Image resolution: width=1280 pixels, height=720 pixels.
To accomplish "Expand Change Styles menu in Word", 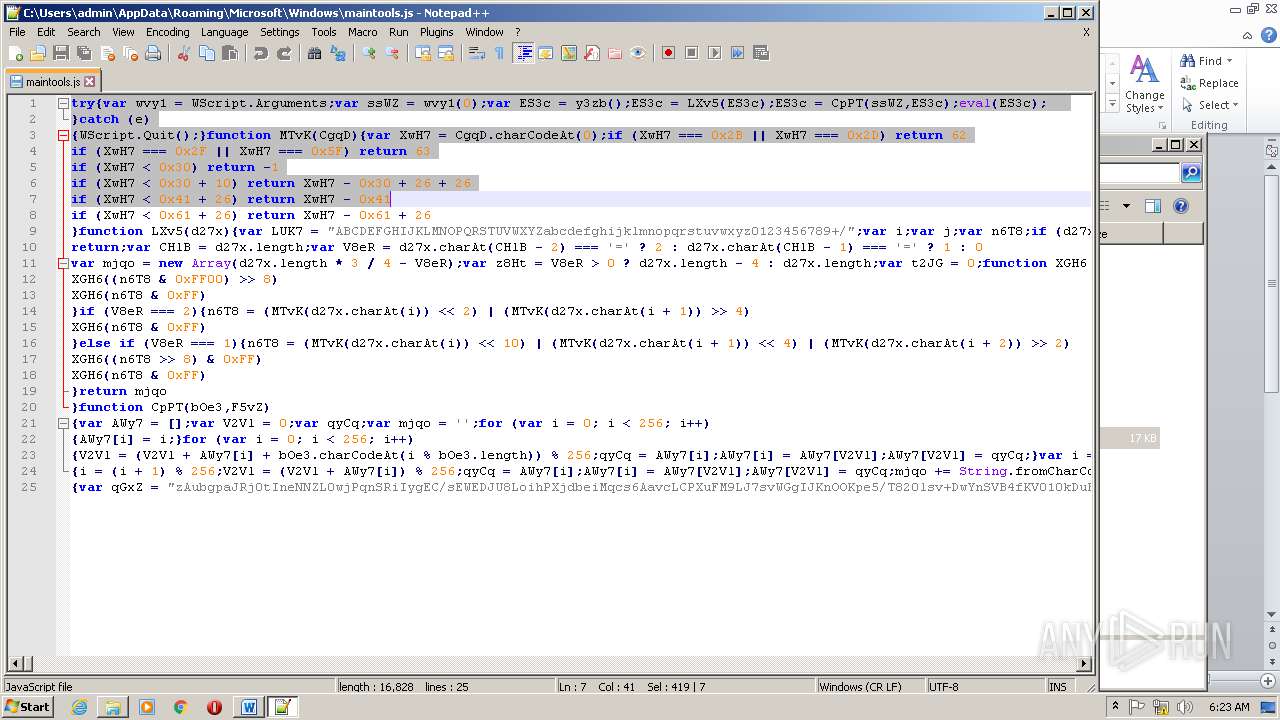I will pos(1145,84).
